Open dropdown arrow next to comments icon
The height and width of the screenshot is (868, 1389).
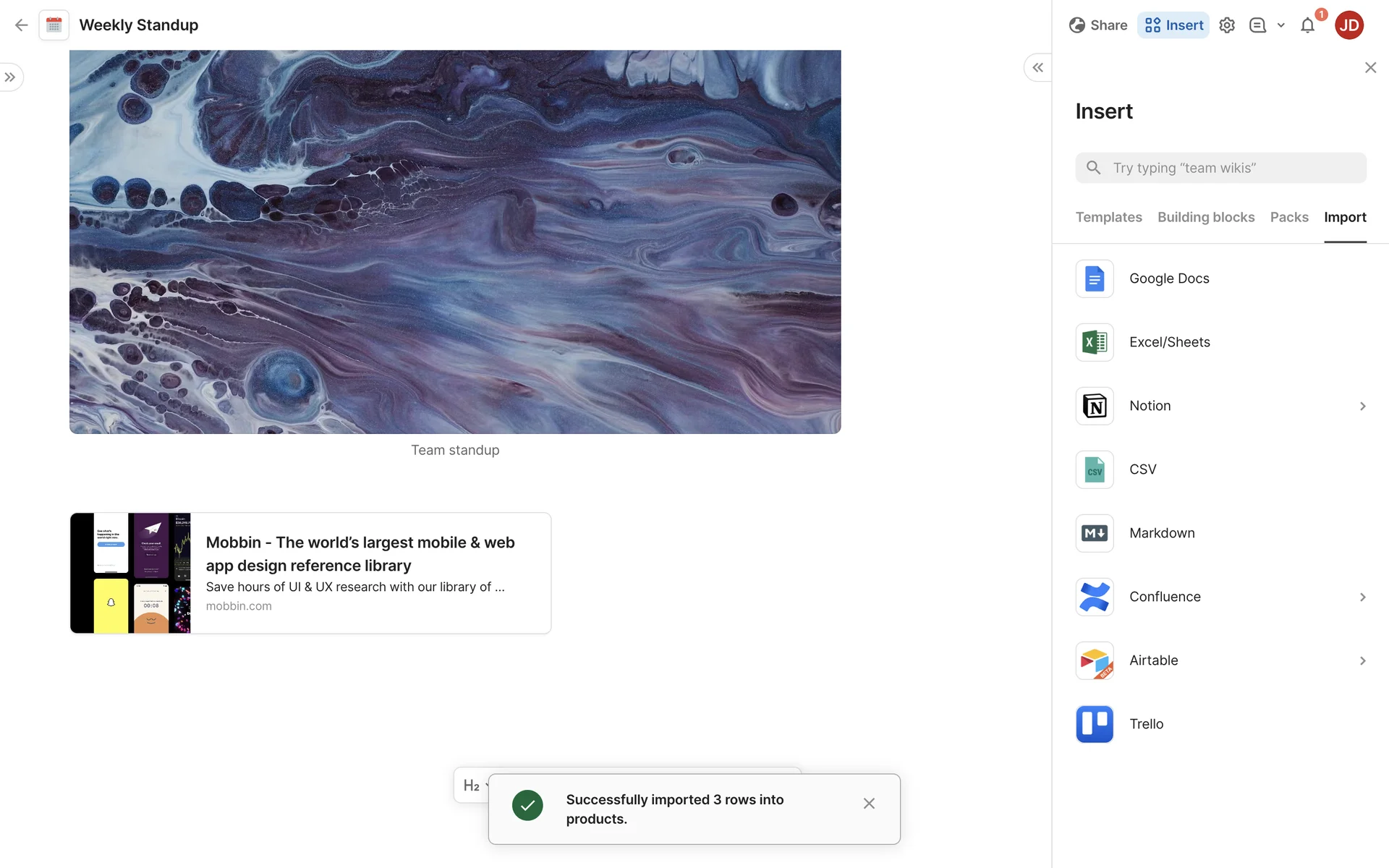point(1280,25)
